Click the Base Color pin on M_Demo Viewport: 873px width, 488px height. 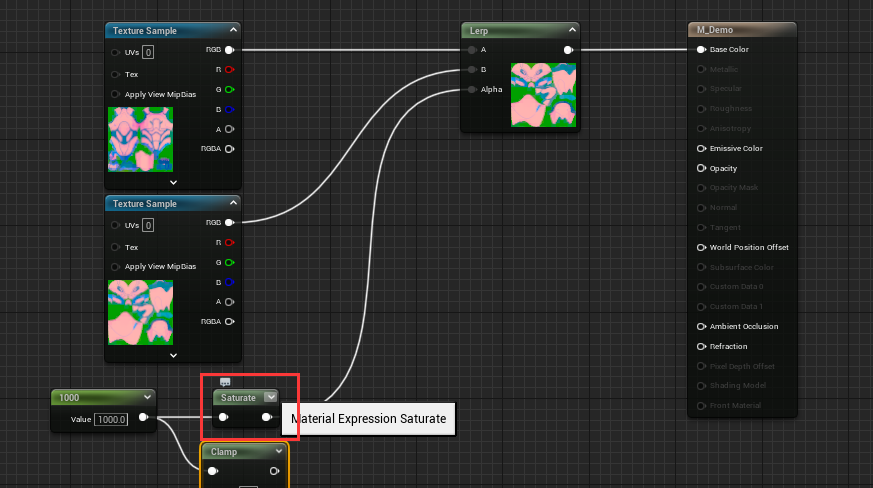coord(701,49)
